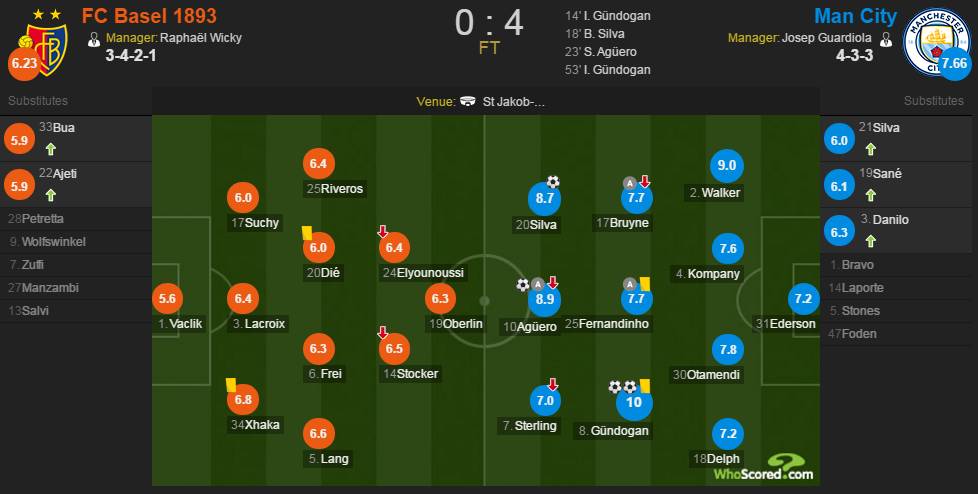978x494 pixels.
Task: Click Gündogan's yellow card icon
Action: (x=645, y=383)
